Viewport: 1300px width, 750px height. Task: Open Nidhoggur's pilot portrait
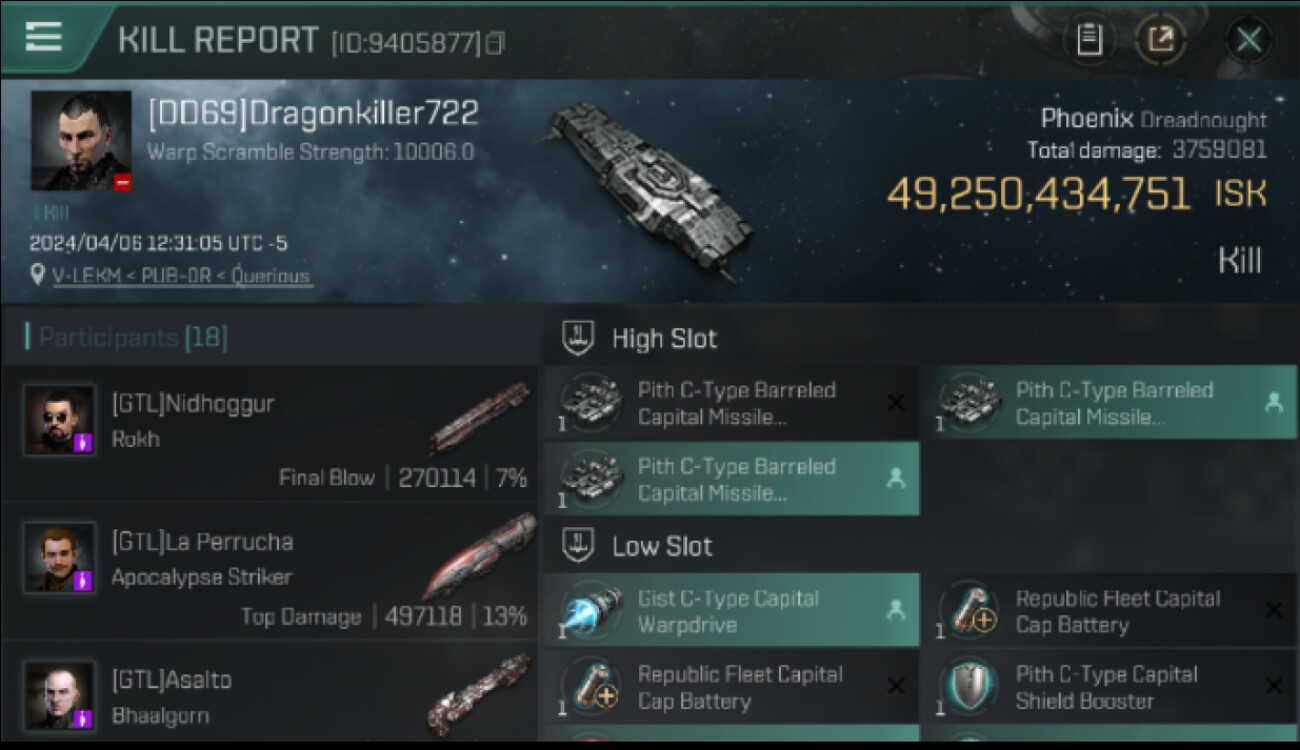tap(60, 420)
